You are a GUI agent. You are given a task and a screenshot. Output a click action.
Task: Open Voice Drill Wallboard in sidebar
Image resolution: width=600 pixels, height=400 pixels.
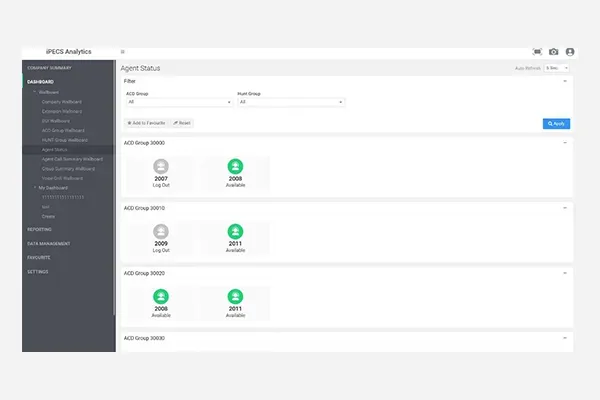point(62,178)
